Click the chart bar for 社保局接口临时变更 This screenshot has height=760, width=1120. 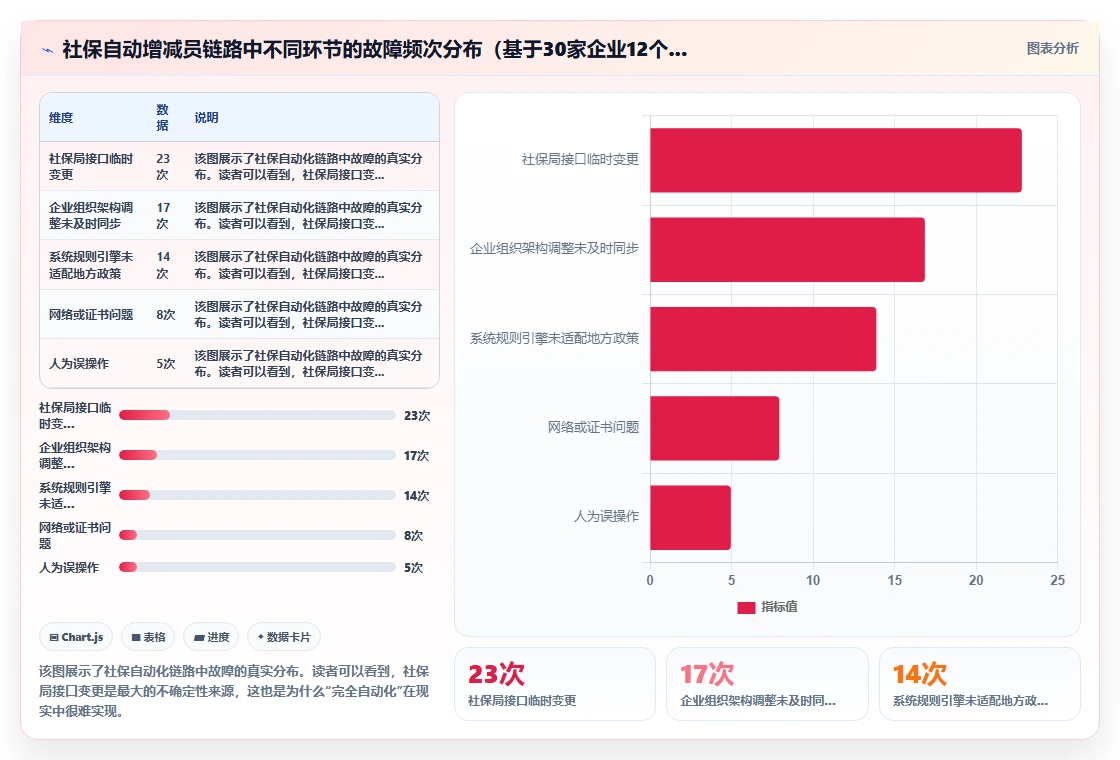pos(836,160)
